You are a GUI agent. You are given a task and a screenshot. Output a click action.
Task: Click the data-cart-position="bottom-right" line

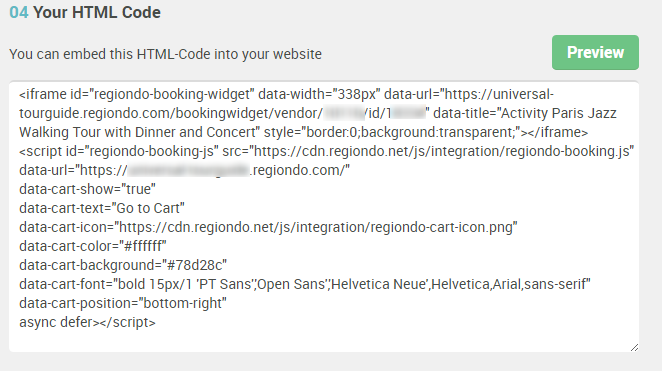[x=123, y=303]
